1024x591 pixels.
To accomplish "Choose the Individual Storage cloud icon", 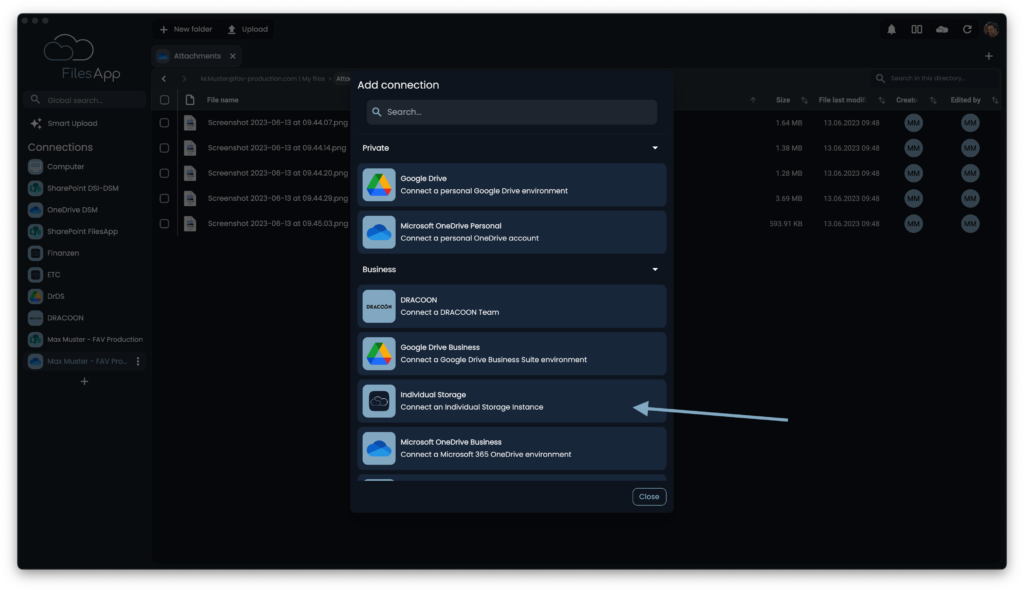I will (x=379, y=401).
